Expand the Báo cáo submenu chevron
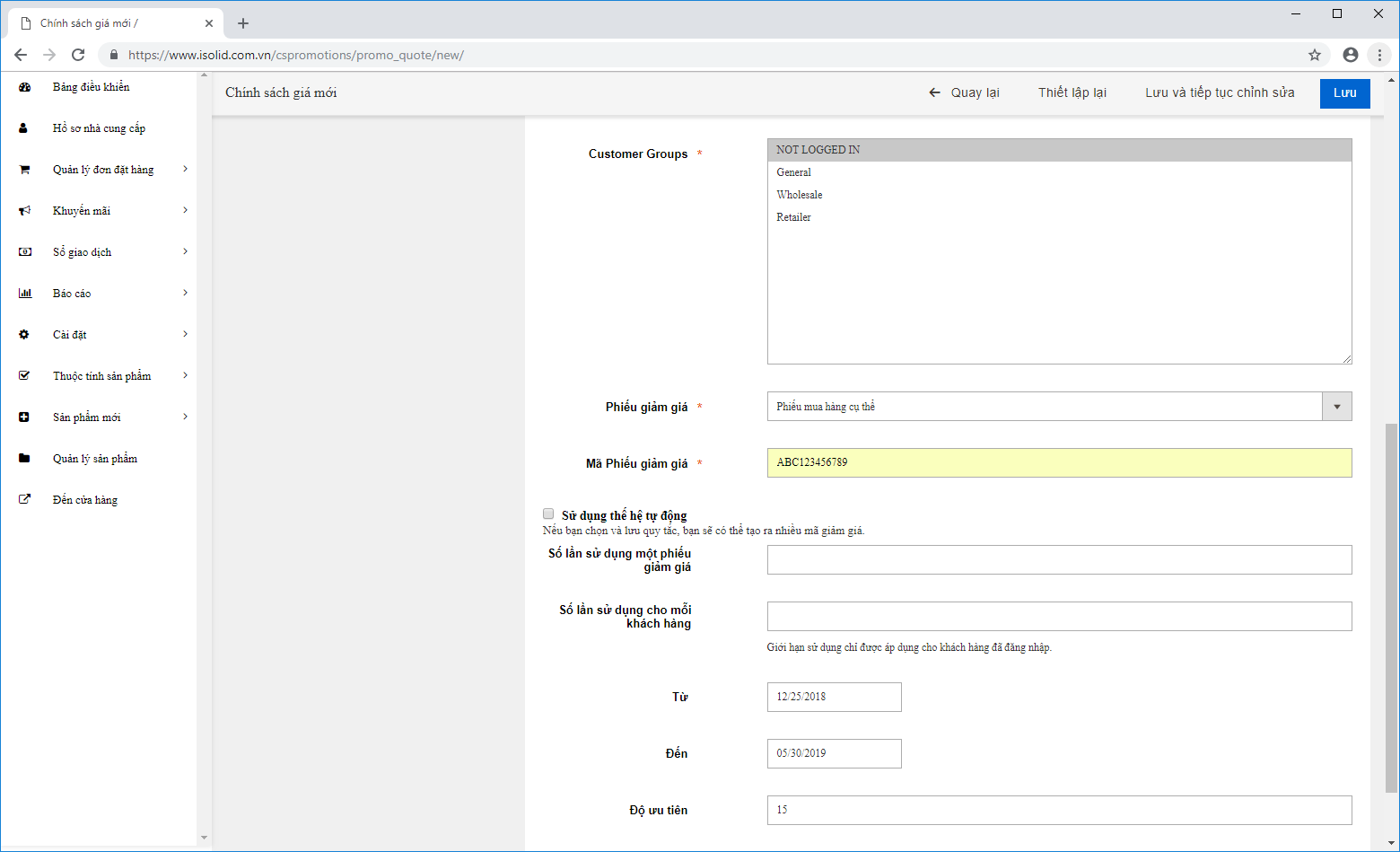1400x852 pixels. click(x=186, y=293)
